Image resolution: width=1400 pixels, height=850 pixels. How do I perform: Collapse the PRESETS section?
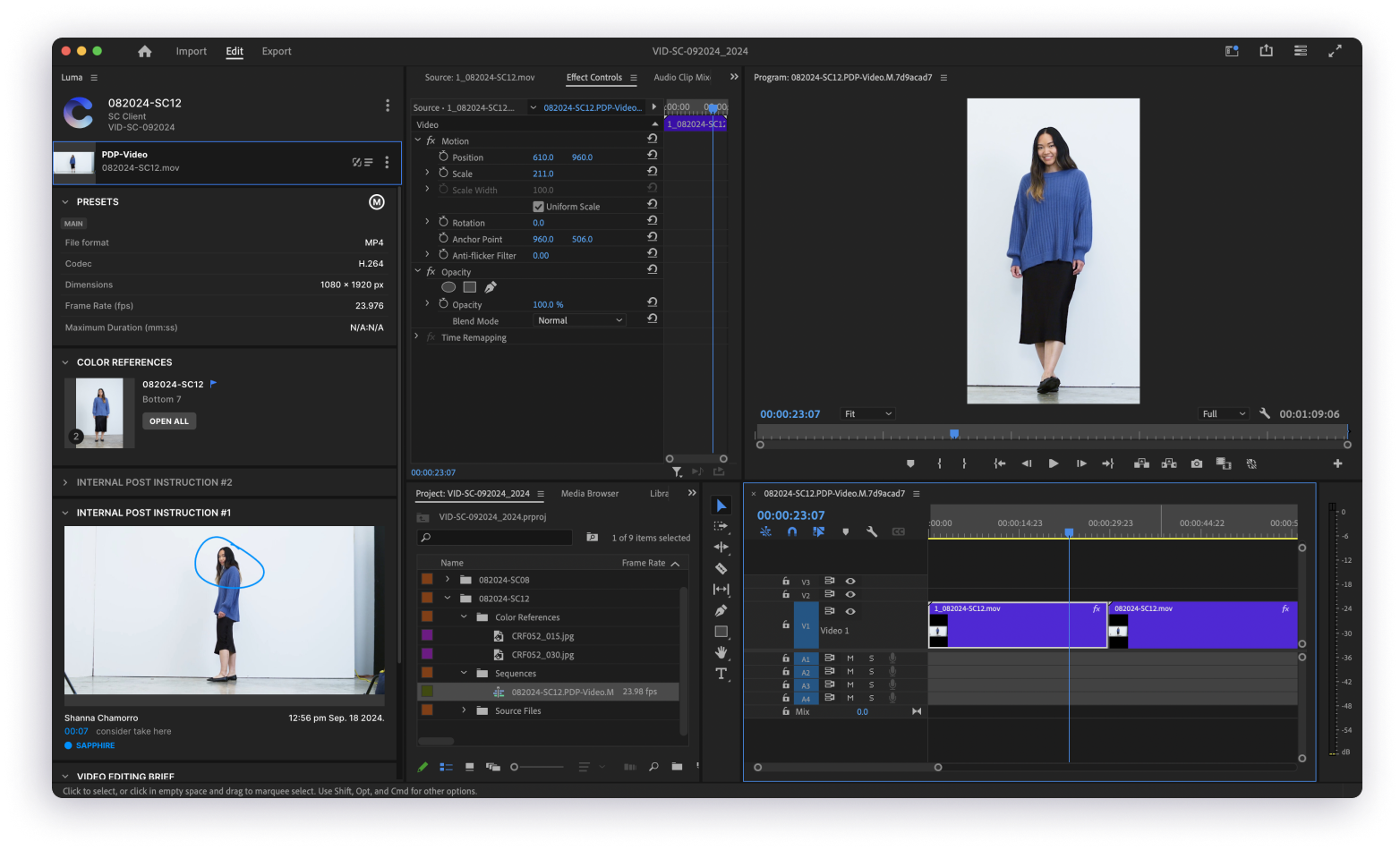(65, 202)
